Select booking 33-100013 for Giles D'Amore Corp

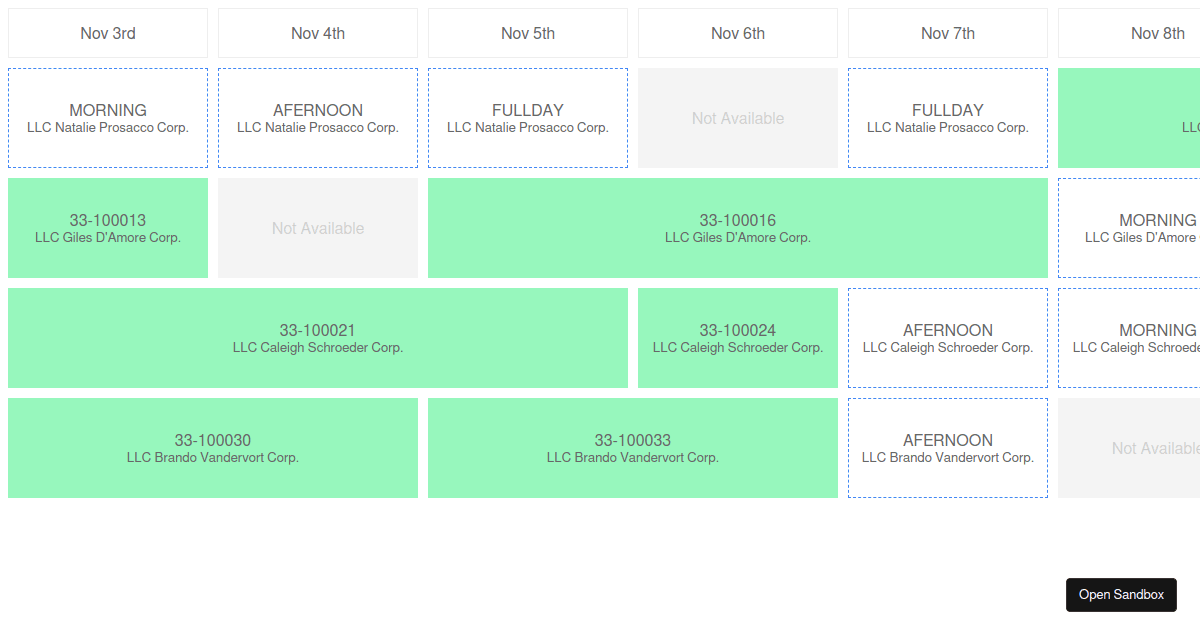coord(107,227)
